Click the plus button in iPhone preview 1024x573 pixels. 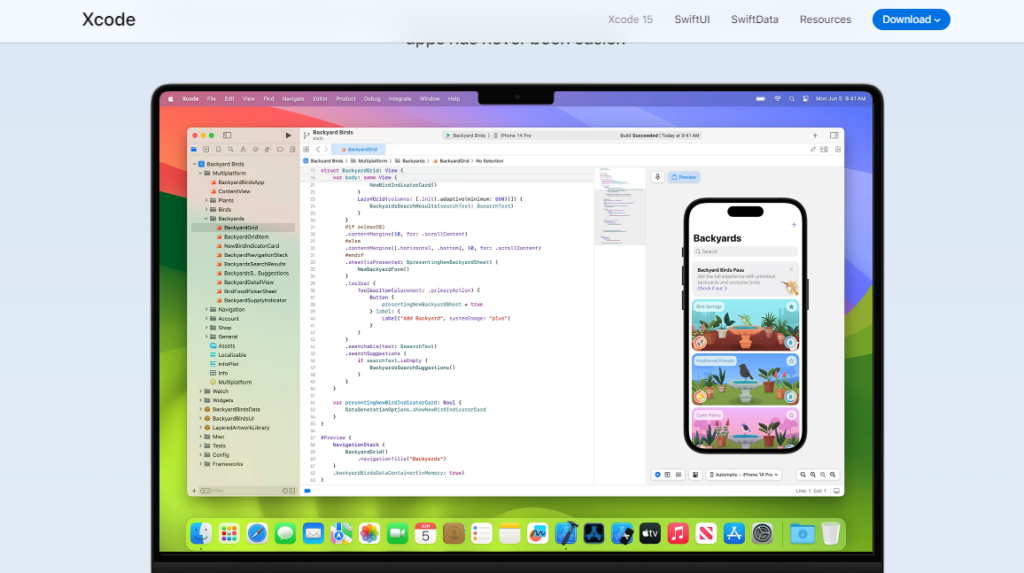point(793,225)
